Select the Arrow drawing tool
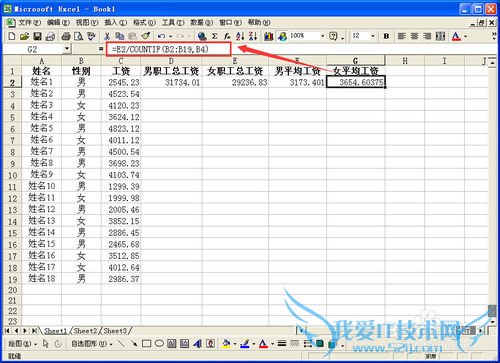 (134, 343)
